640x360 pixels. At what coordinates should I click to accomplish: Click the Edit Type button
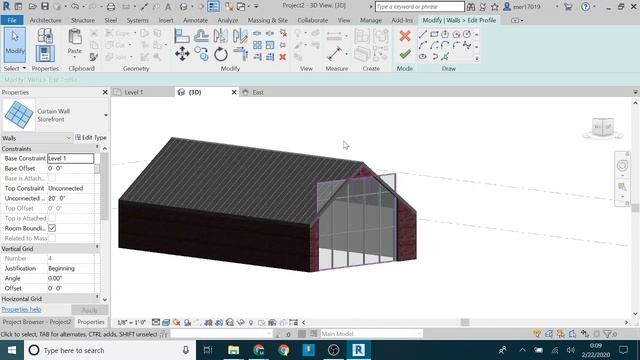[x=91, y=138]
